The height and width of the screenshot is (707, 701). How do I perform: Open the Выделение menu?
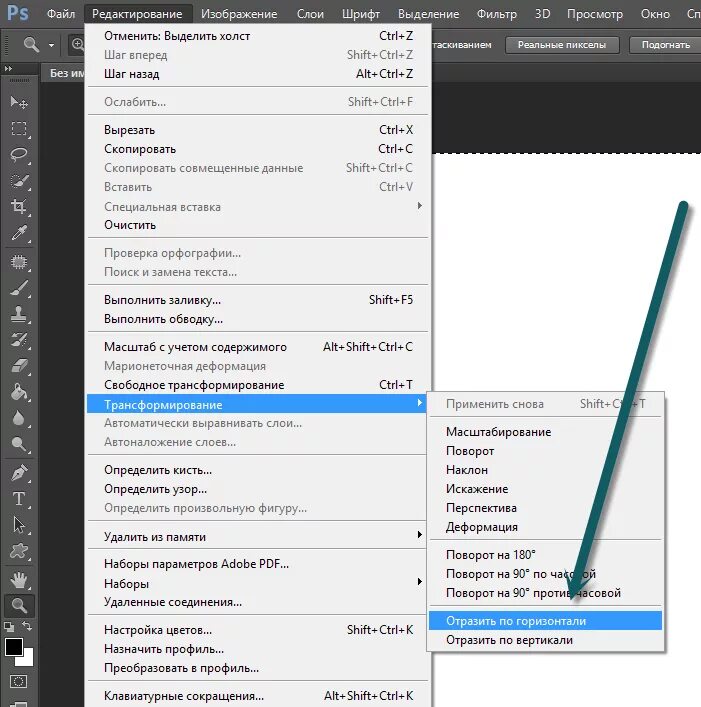[428, 14]
